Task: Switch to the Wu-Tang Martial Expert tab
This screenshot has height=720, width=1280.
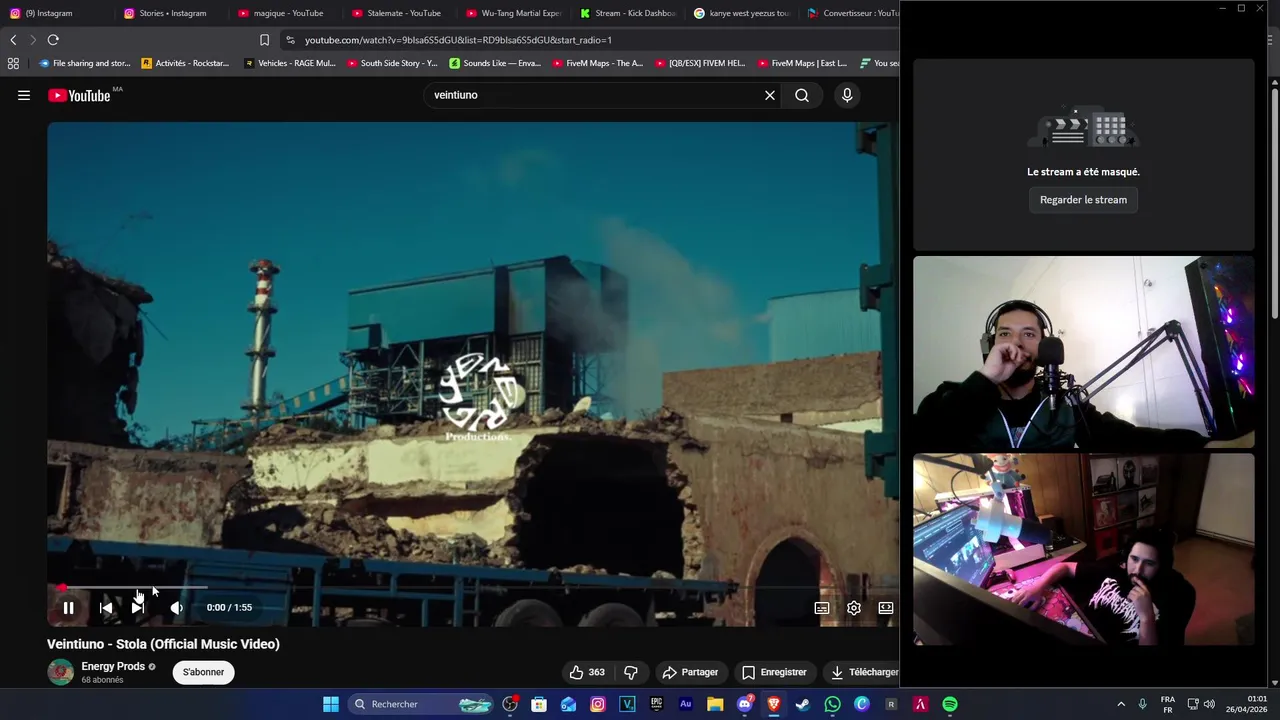Action: tap(513, 13)
